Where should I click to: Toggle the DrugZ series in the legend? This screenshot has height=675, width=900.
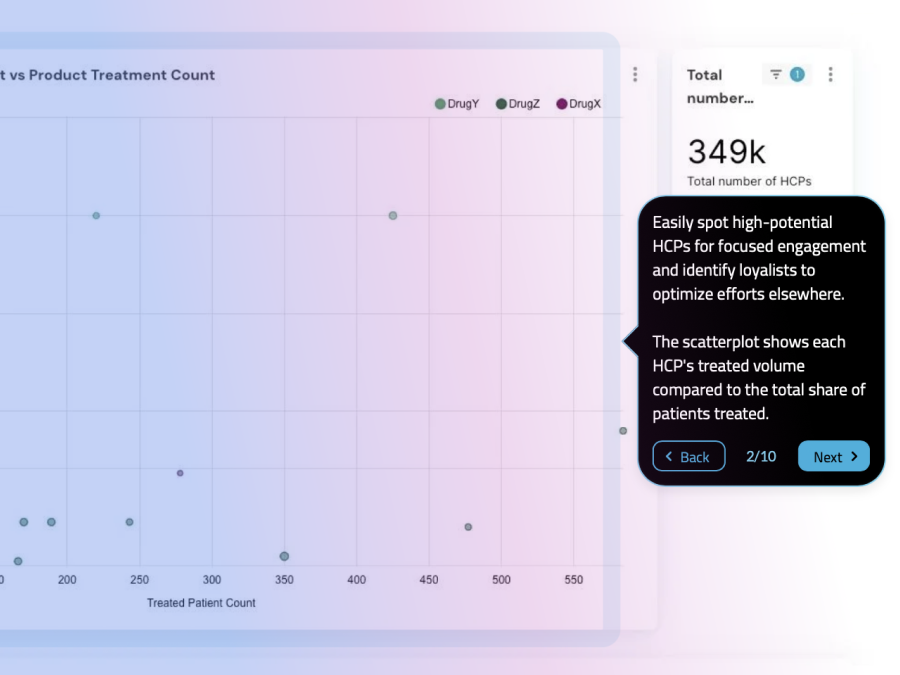[518, 104]
